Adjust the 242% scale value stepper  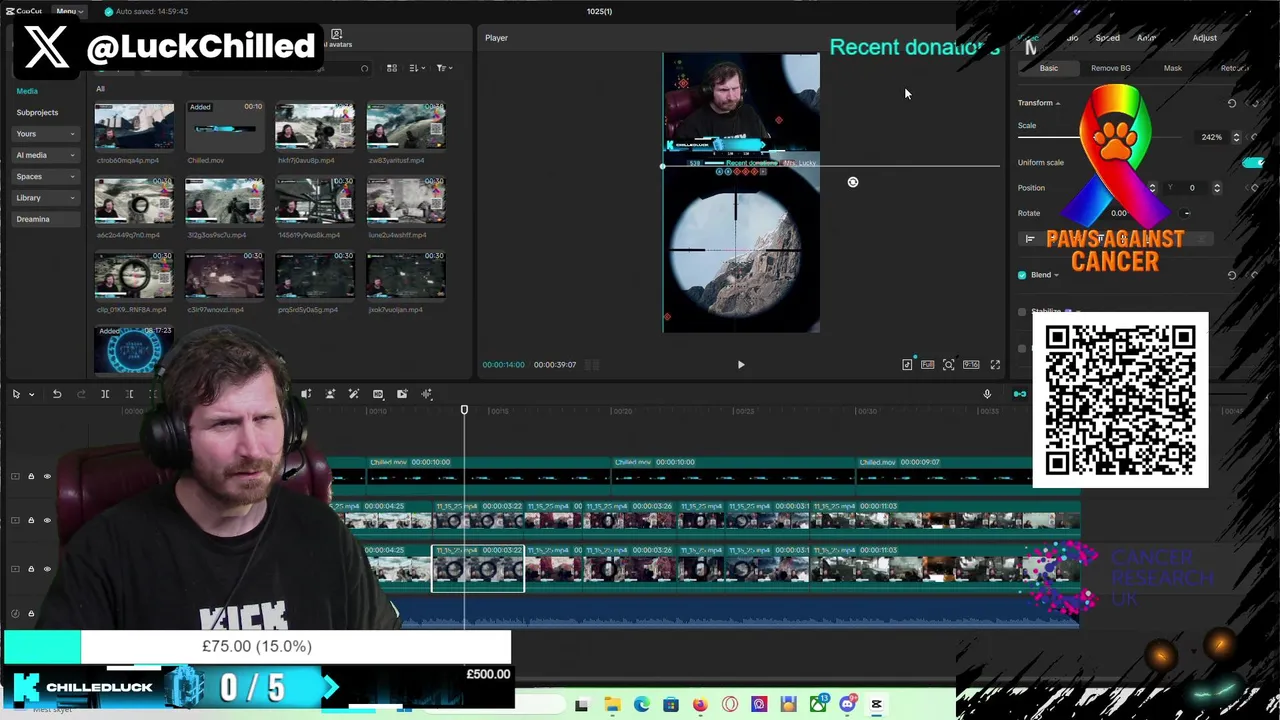[x=1236, y=137]
